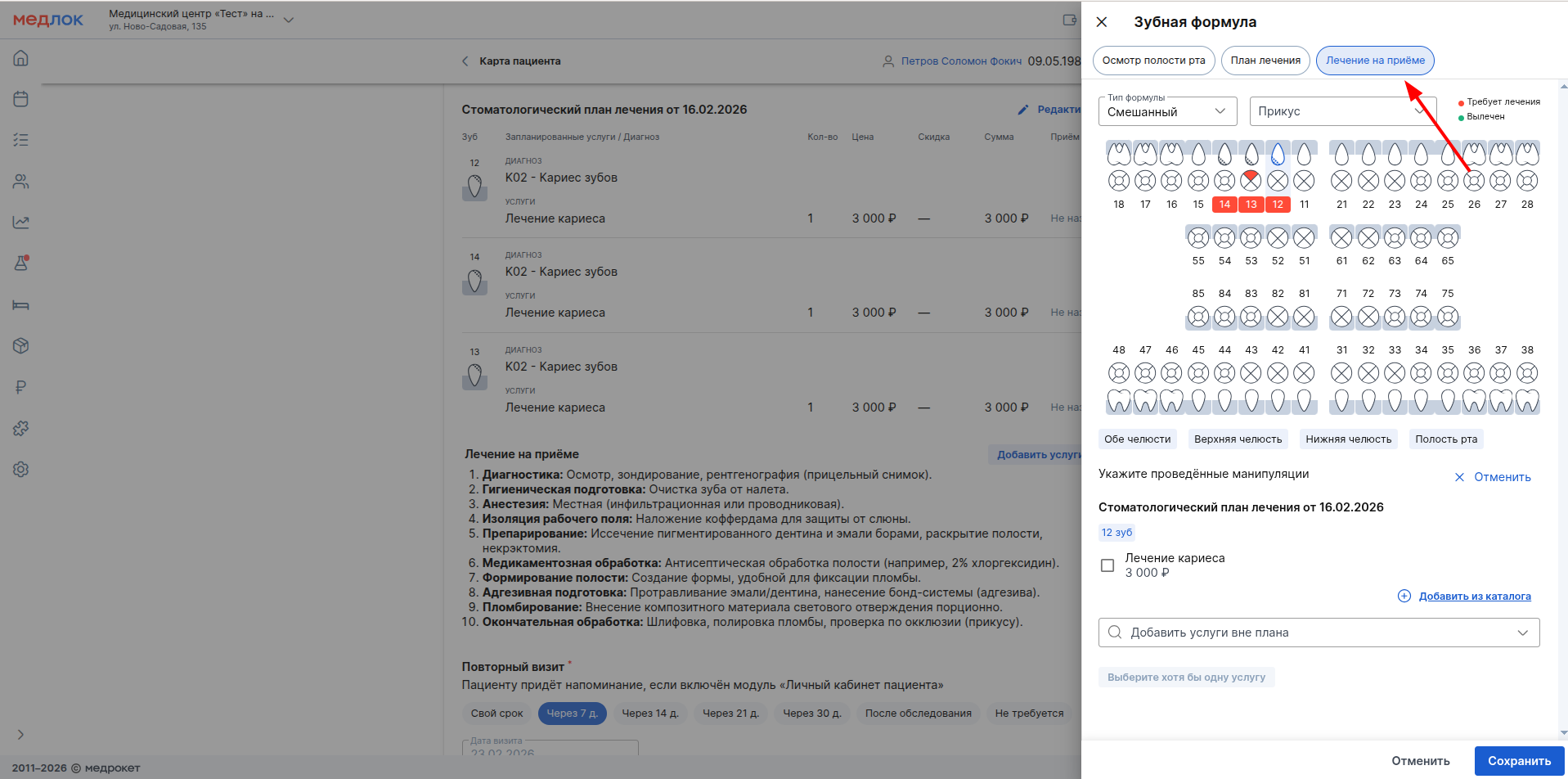The width and height of the screenshot is (1568, 779).
Task: Toggle the Полость рта selection chip
Action: click(x=1445, y=439)
